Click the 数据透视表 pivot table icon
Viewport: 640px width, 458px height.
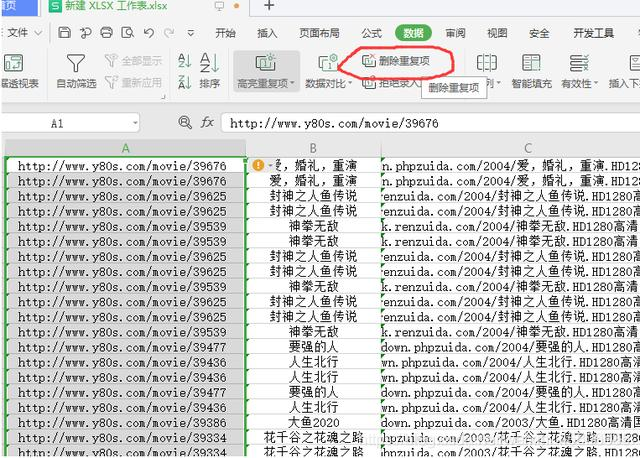coord(13,63)
